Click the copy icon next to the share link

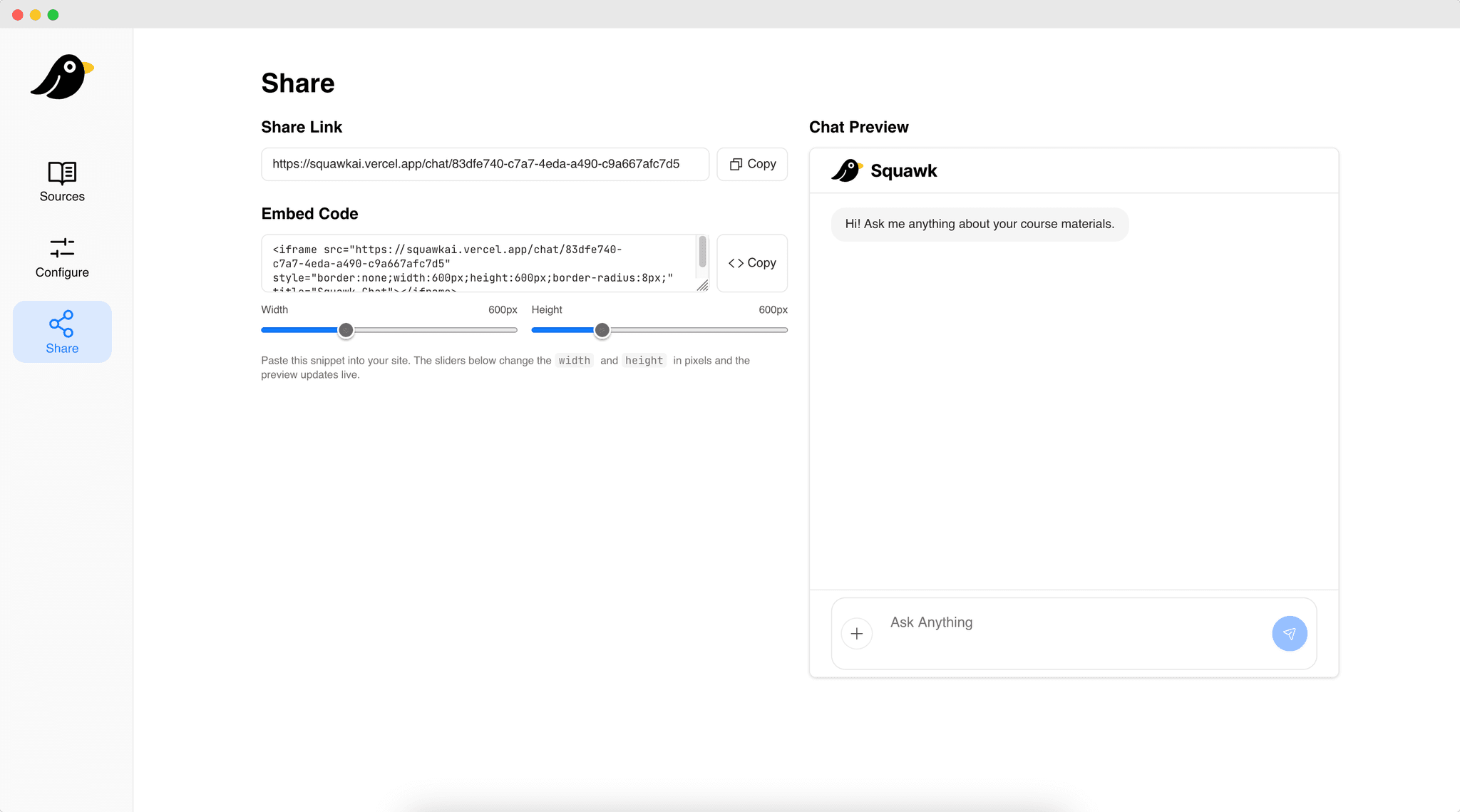point(736,164)
